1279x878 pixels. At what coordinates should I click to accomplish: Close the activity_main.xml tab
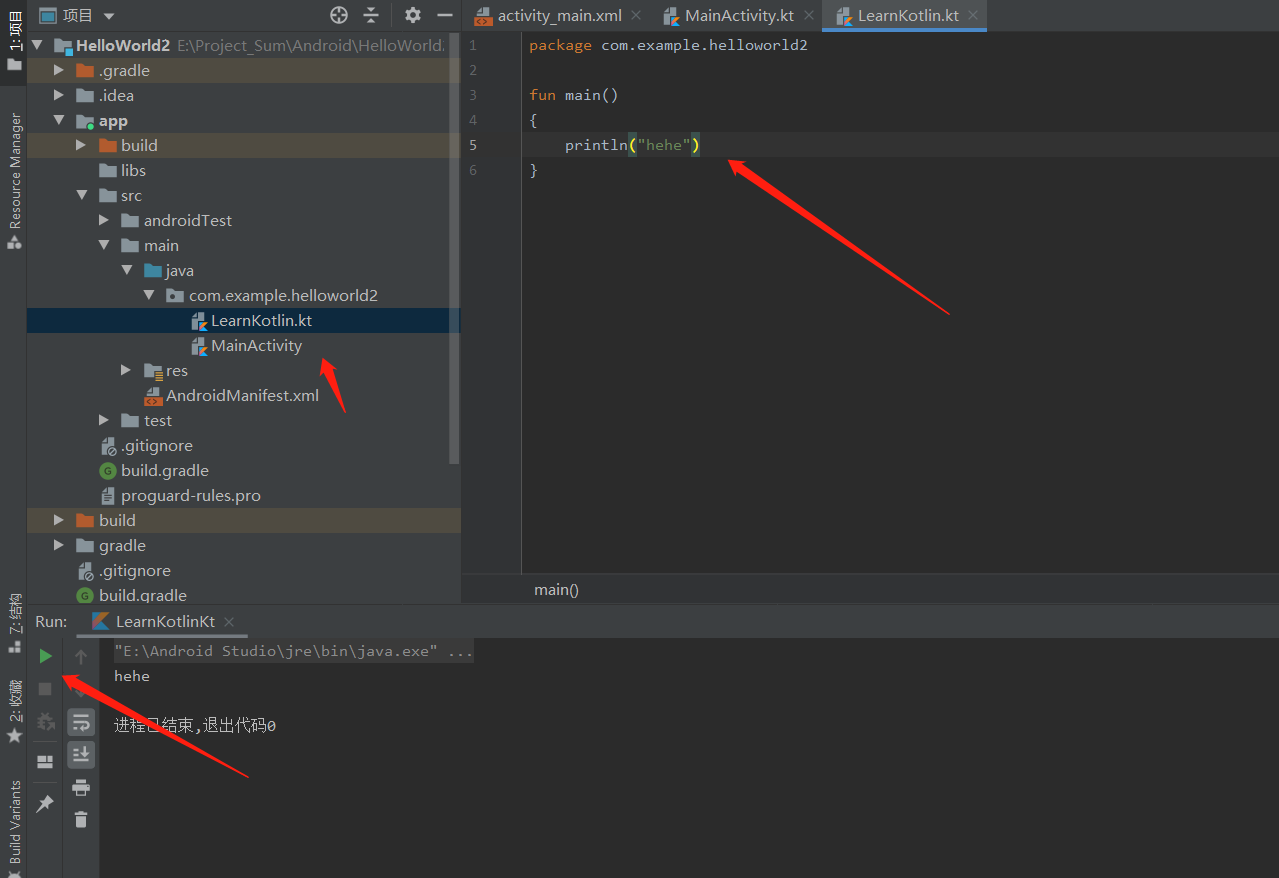pos(636,15)
